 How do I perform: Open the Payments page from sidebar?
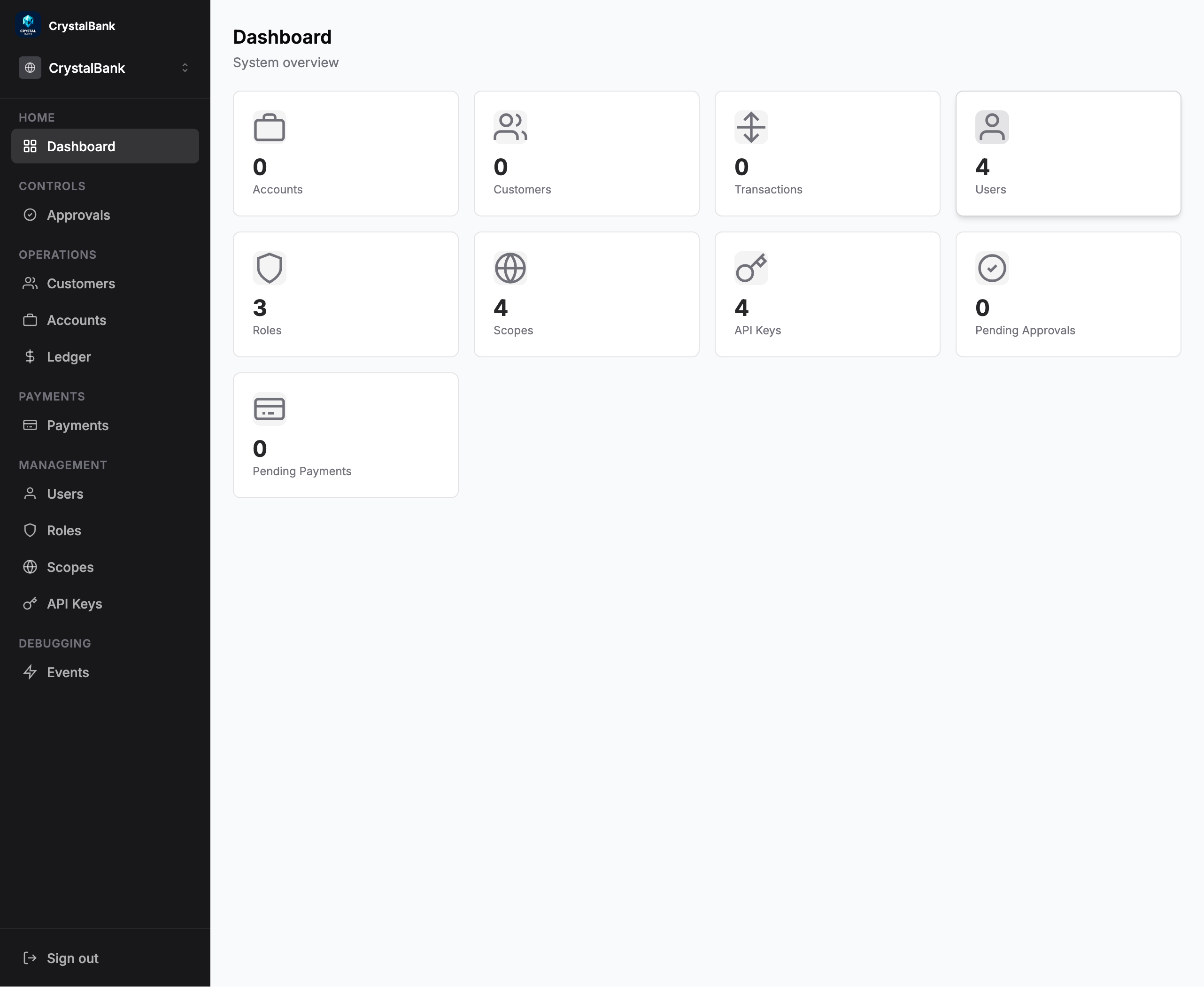78,425
